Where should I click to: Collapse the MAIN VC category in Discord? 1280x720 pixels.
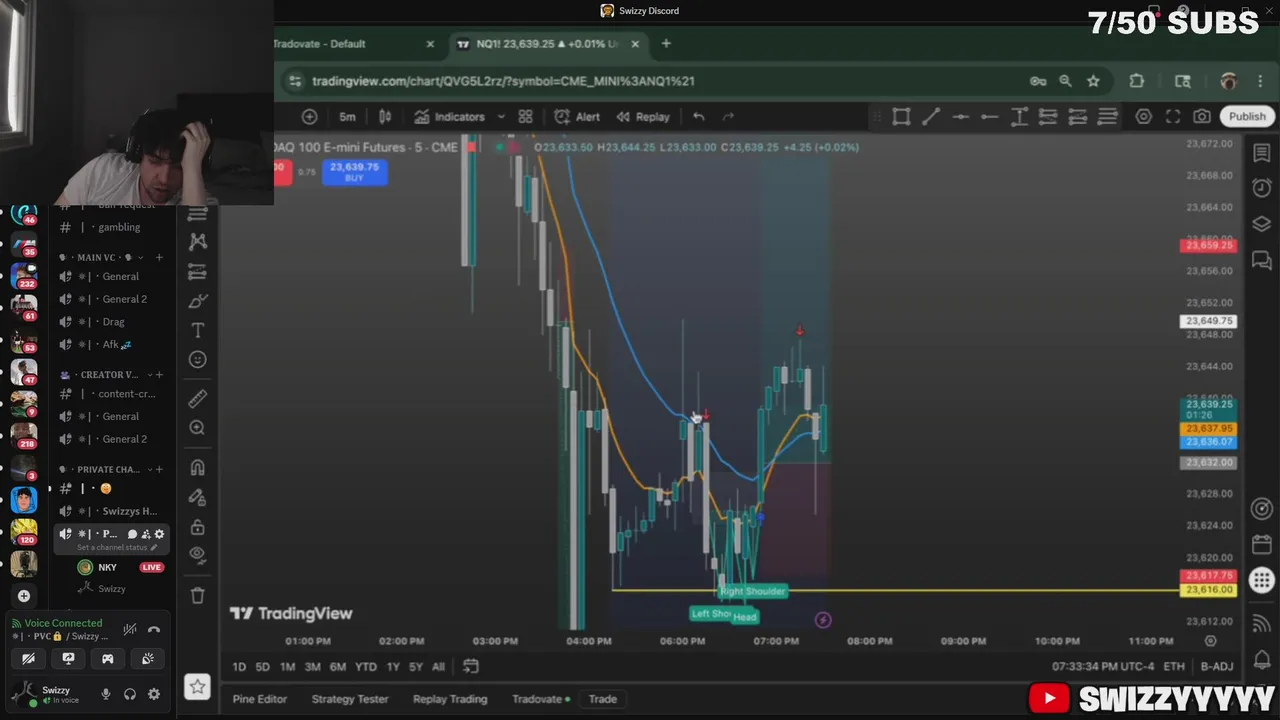[102, 257]
